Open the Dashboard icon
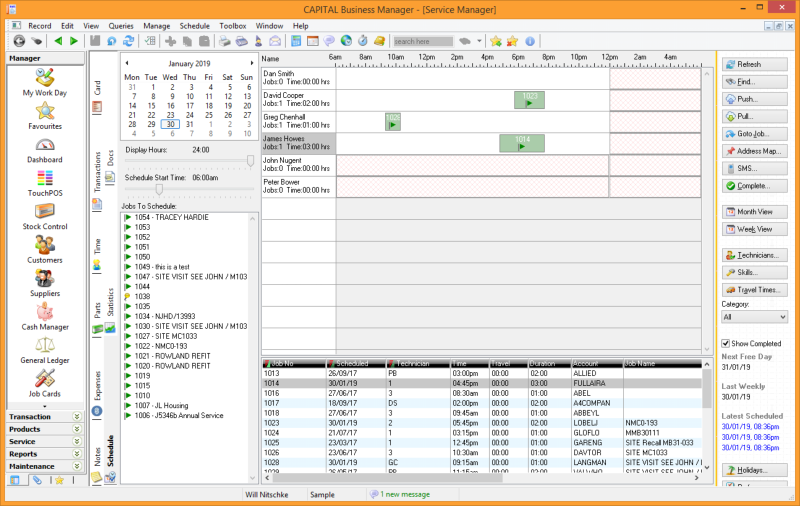The image size is (800, 506). [x=45, y=150]
